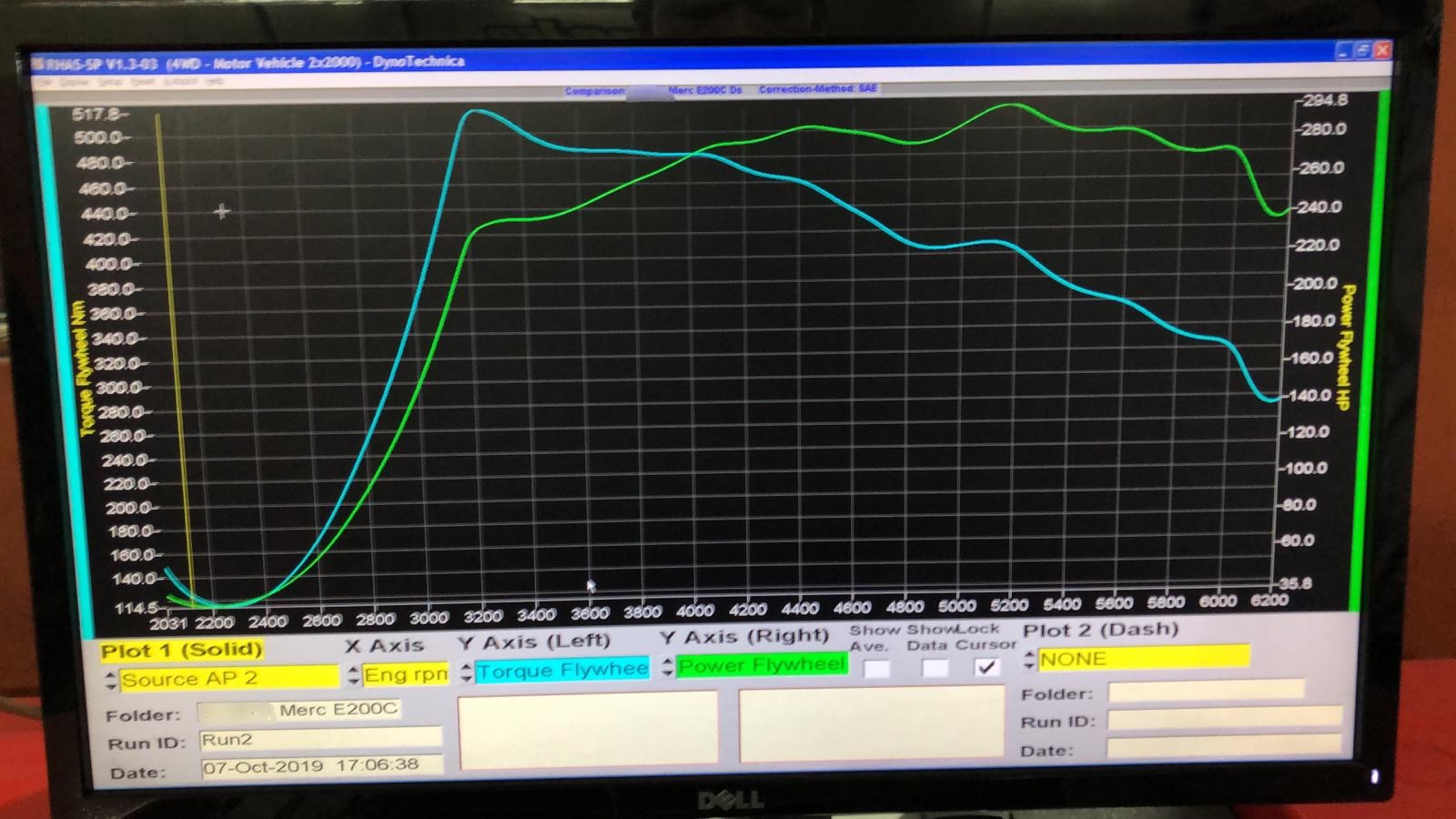Viewport: 1456px width, 819px height.
Task: Step the Eng rpm X axis arrows
Action: pyautogui.click(x=354, y=675)
